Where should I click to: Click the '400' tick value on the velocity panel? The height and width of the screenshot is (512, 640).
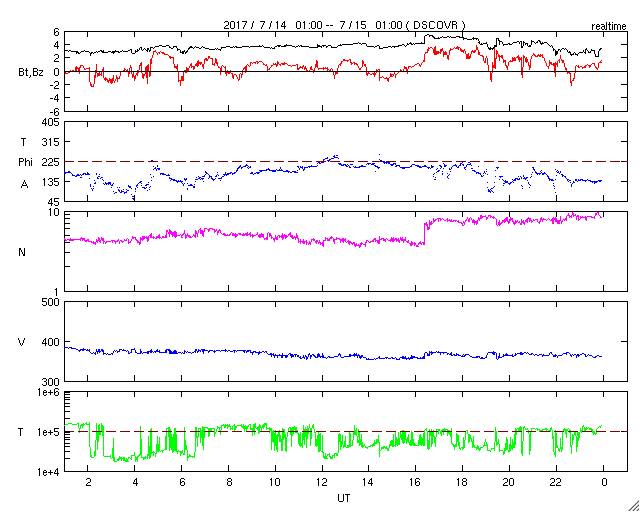(51, 342)
